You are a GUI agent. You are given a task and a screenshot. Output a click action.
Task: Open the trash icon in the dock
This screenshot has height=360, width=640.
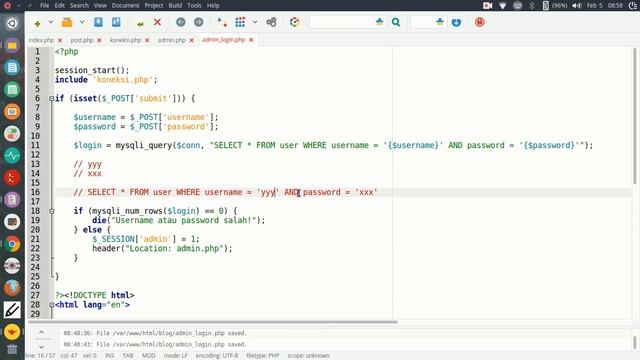pyautogui.click(x=12, y=349)
